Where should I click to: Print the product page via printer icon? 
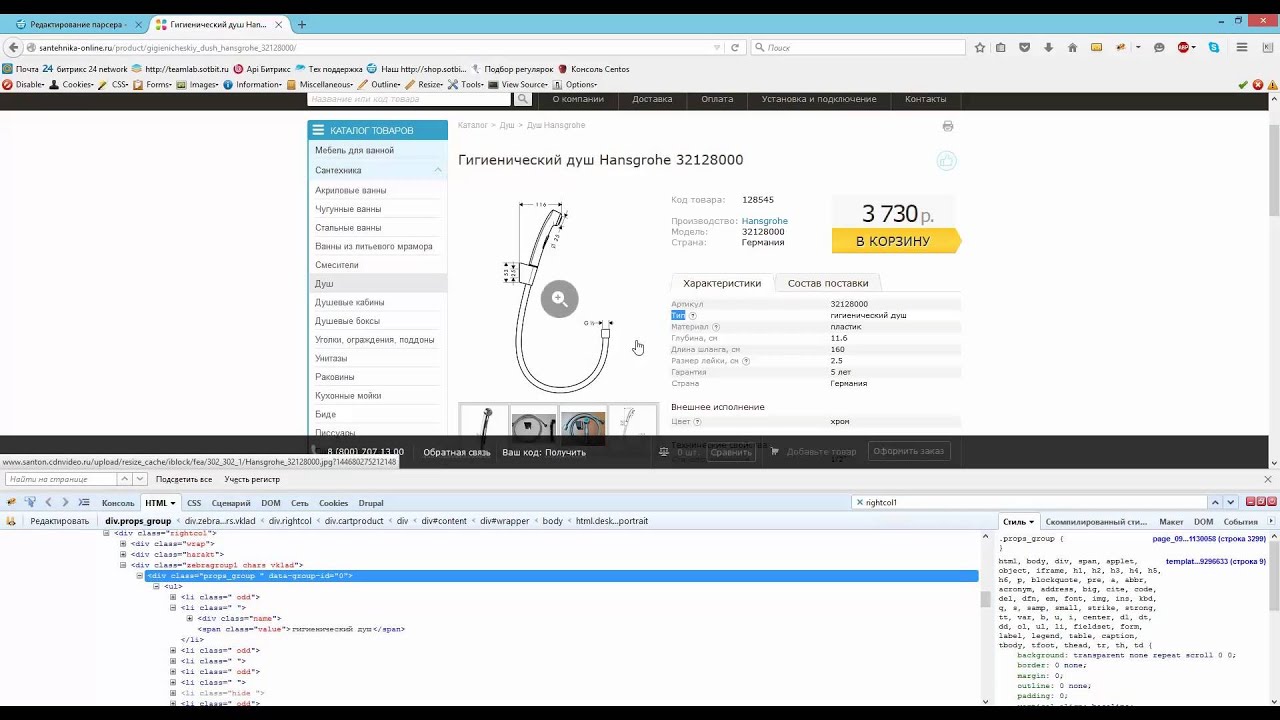coord(948,126)
